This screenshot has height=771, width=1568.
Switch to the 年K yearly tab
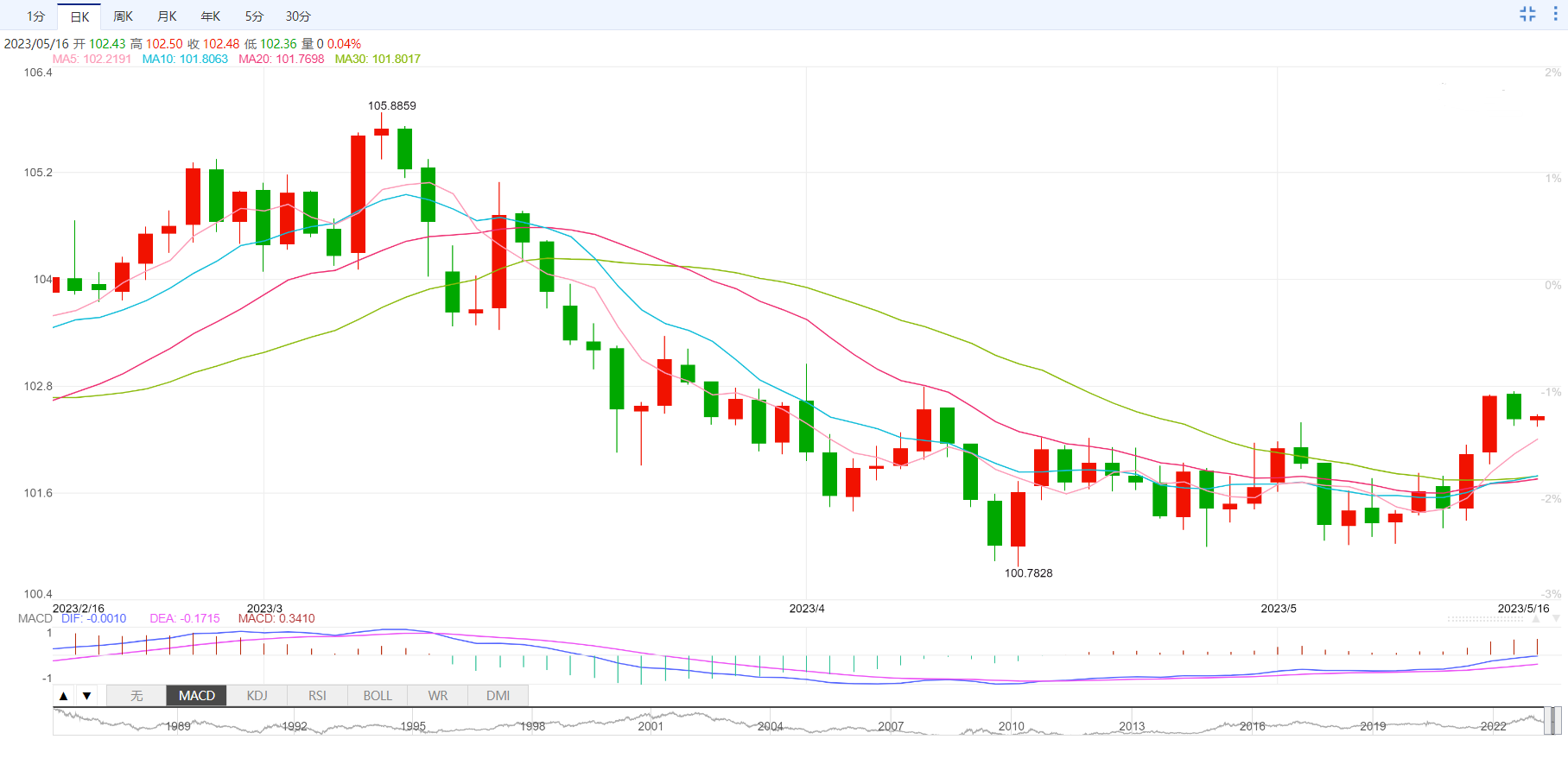[x=210, y=16]
